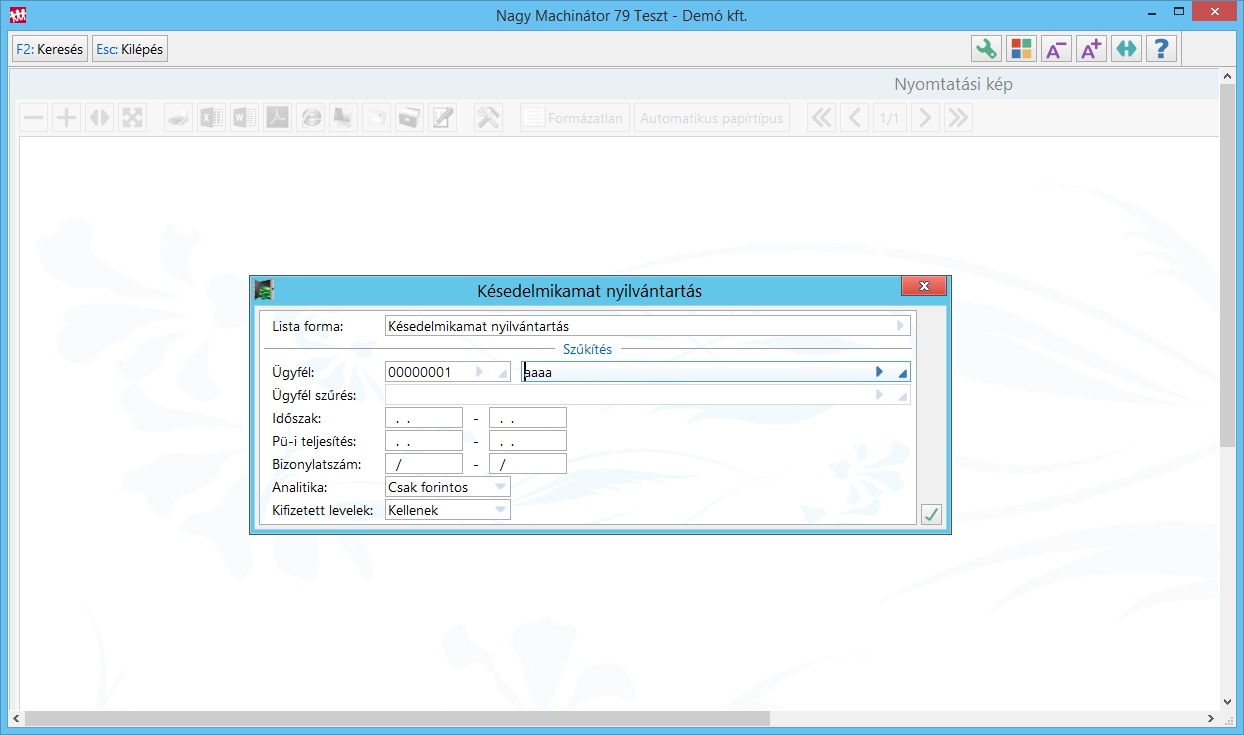Click the Ügyfél name field containing aaaa

click(x=716, y=372)
